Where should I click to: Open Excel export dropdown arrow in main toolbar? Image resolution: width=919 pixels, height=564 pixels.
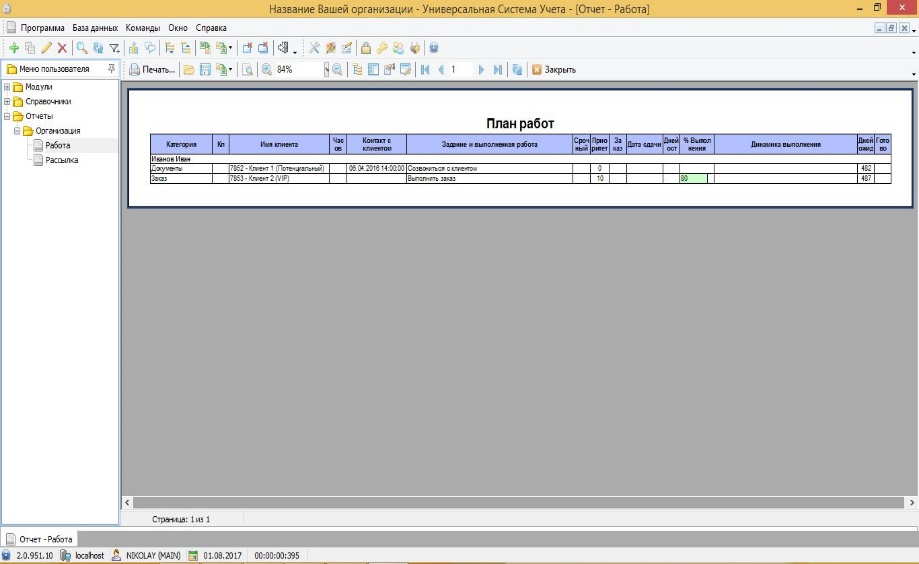pyautogui.click(x=230, y=48)
